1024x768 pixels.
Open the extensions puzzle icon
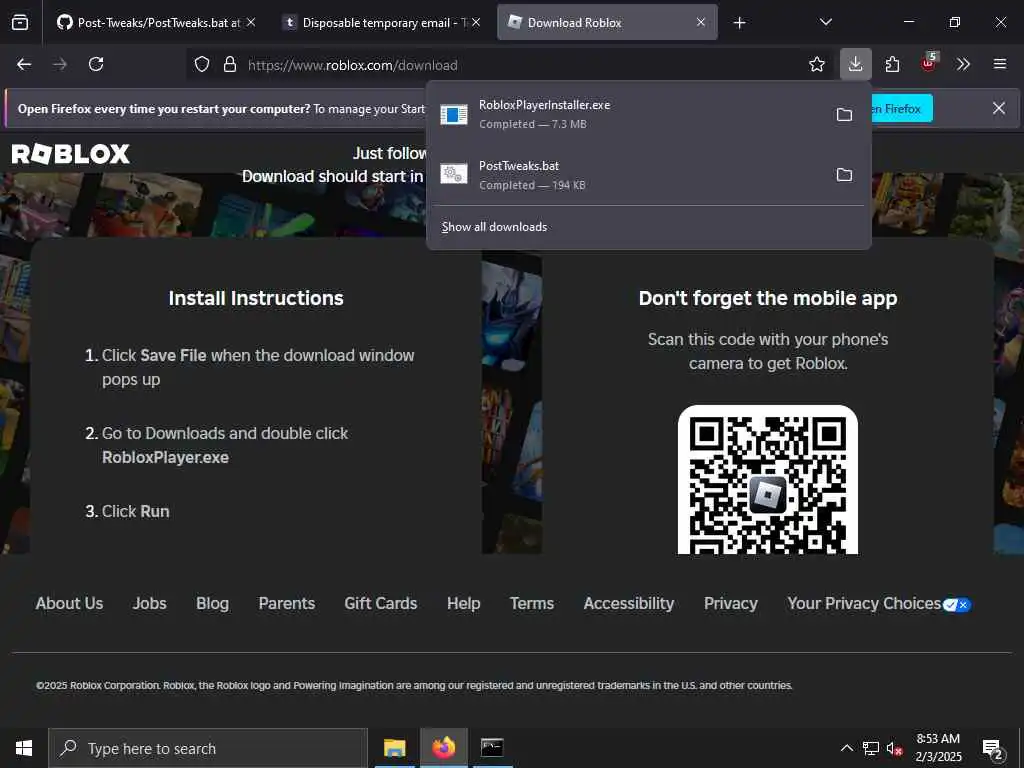pos(892,64)
